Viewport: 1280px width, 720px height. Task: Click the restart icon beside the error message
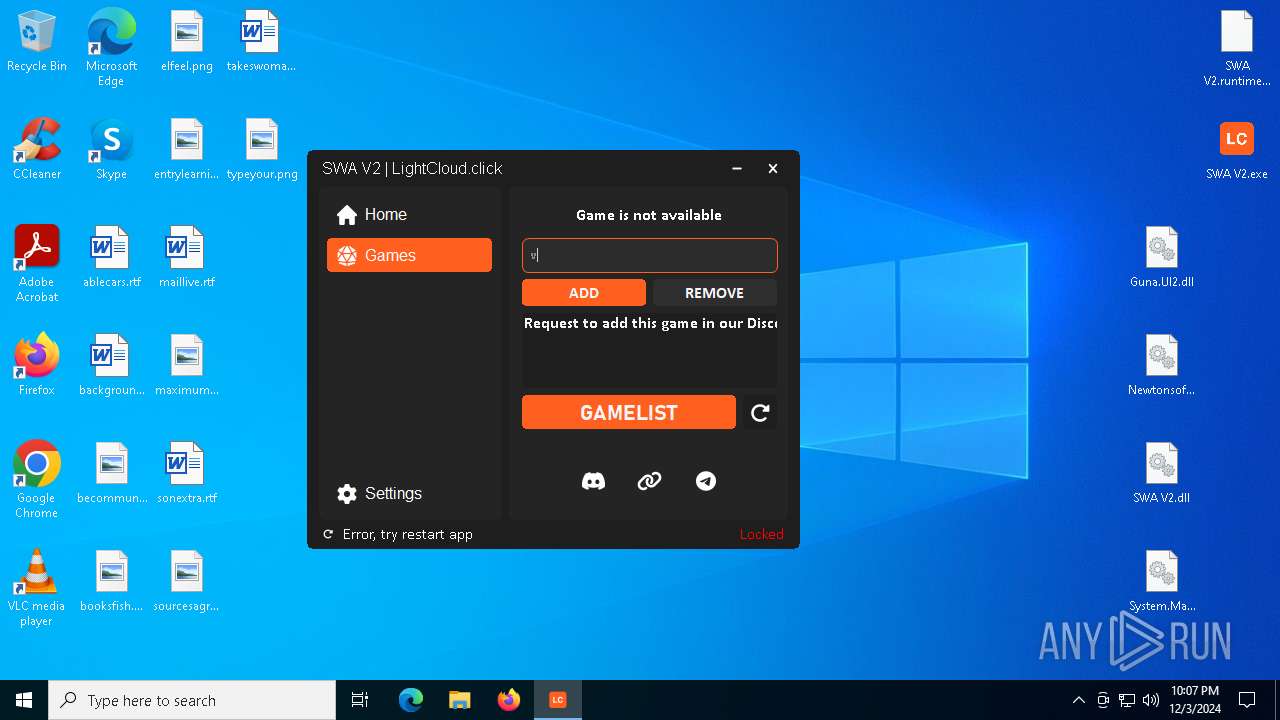[328, 534]
